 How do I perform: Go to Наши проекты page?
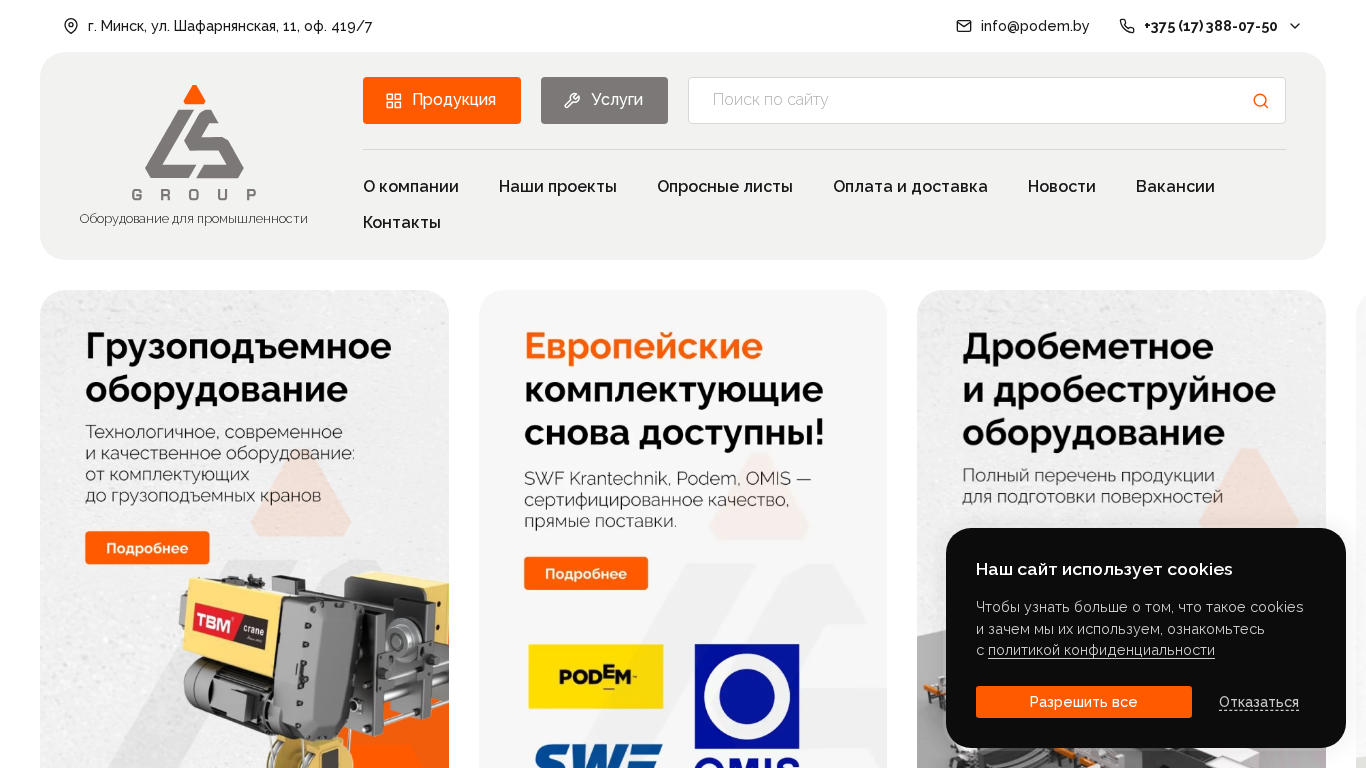[x=558, y=186]
